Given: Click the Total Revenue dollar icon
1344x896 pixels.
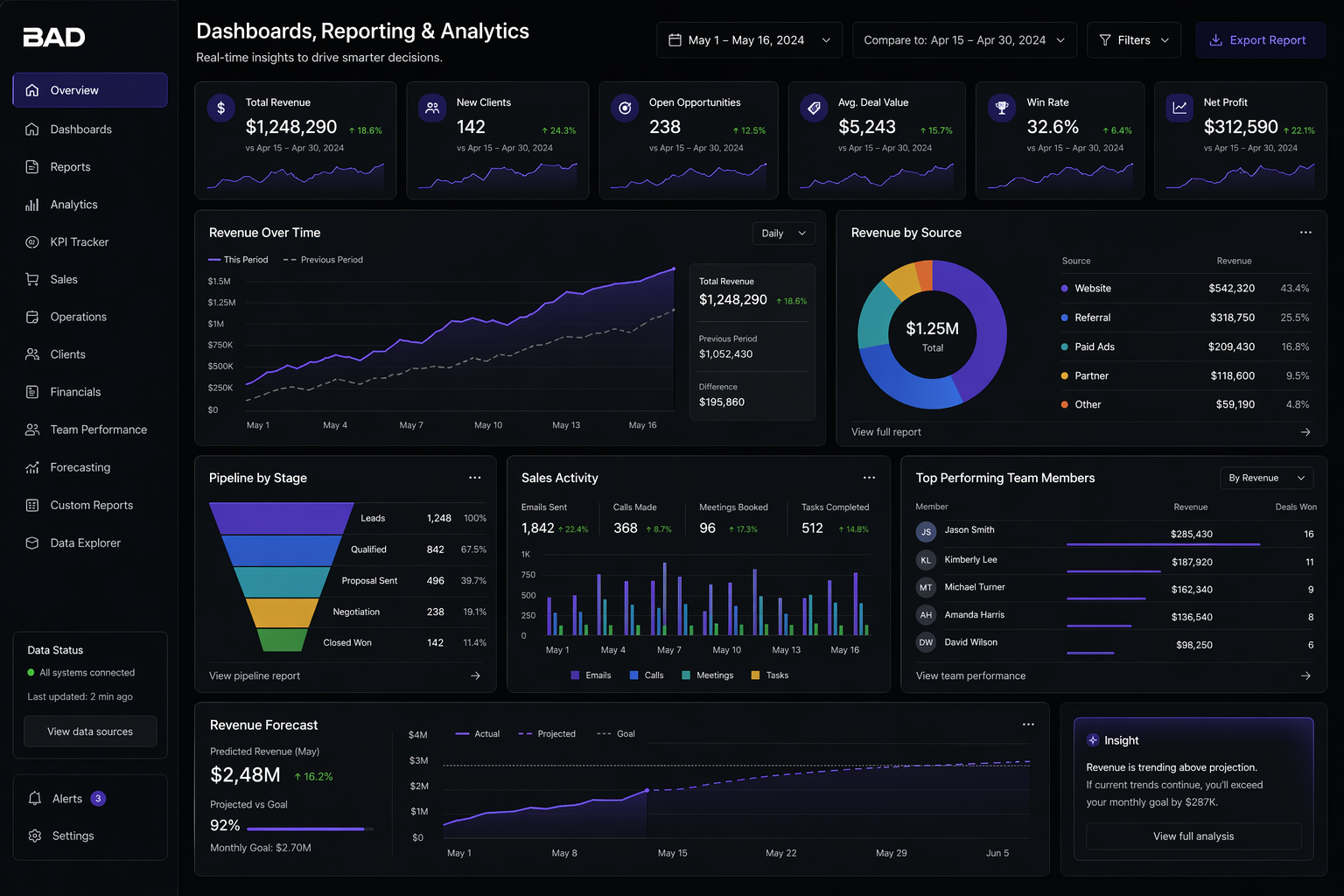Looking at the screenshot, I should (x=220, y=108).
